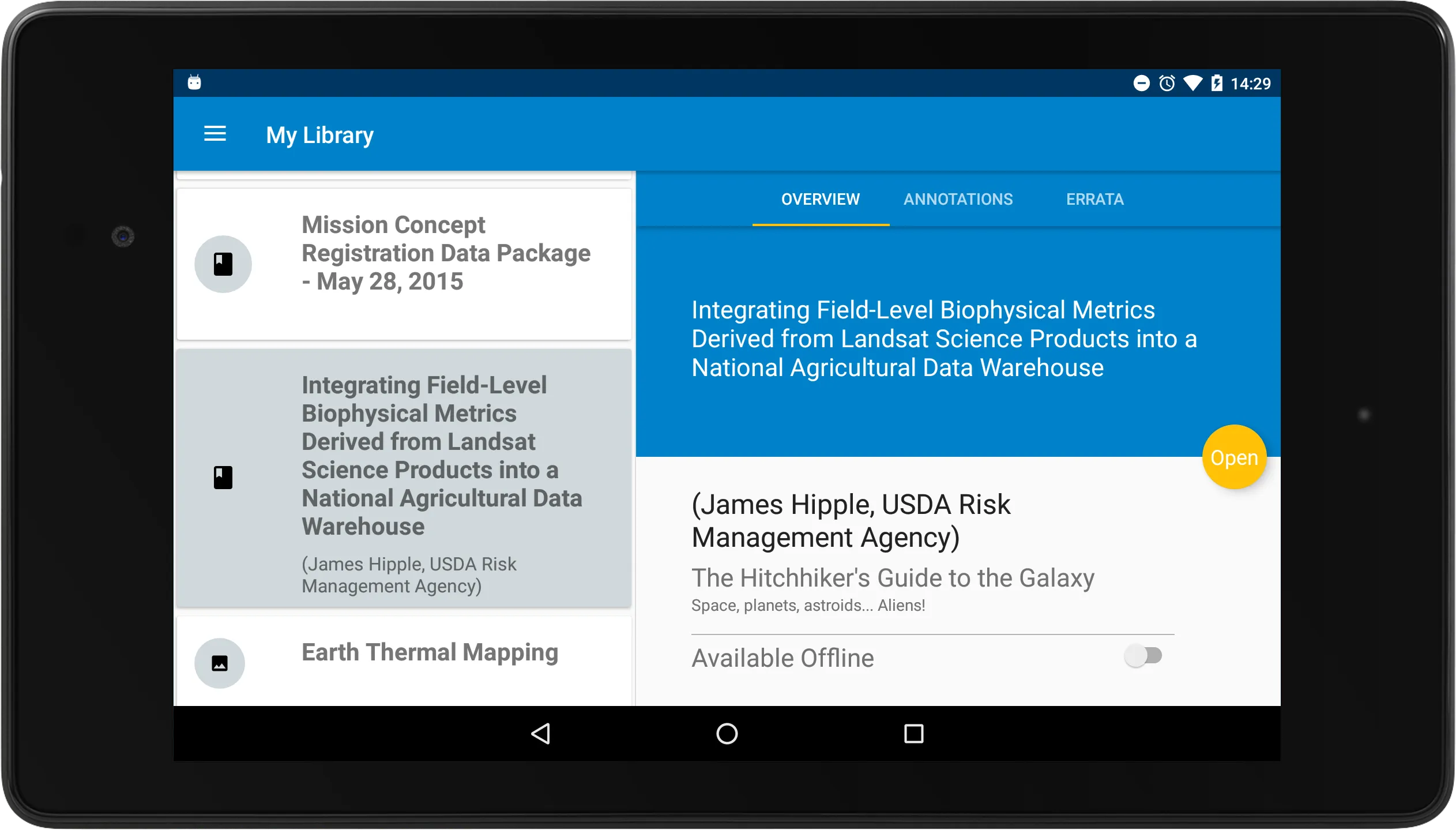Open the hamburger menu icon

215,135
